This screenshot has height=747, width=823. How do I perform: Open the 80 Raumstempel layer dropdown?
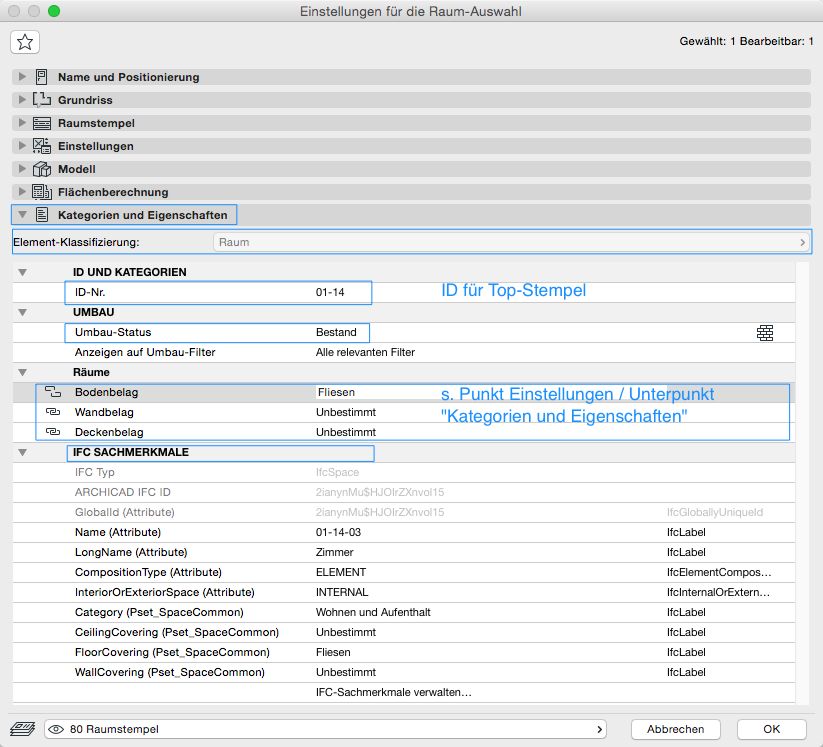tap(326, 730)
